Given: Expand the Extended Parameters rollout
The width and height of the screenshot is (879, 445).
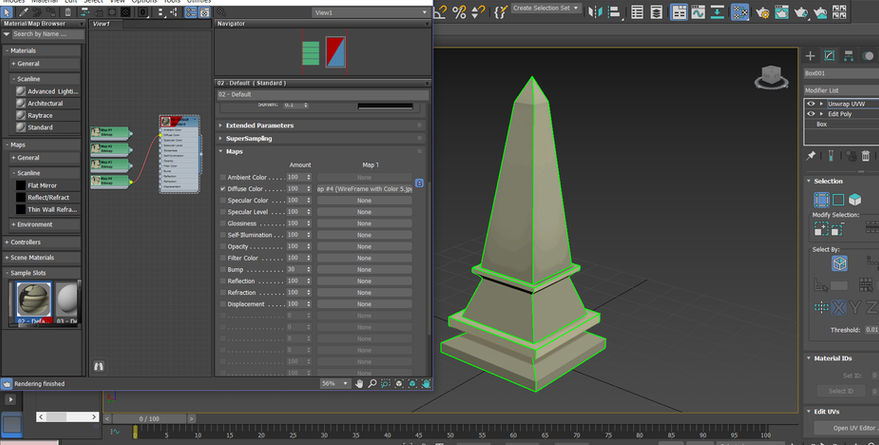Looking at the screenshot, I should pos(259,125).
